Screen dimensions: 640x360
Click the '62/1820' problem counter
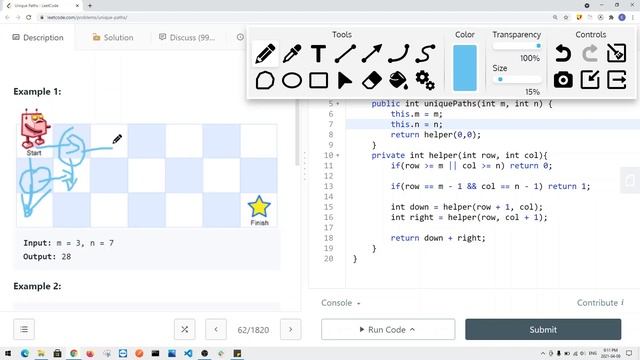click(253, 330)
